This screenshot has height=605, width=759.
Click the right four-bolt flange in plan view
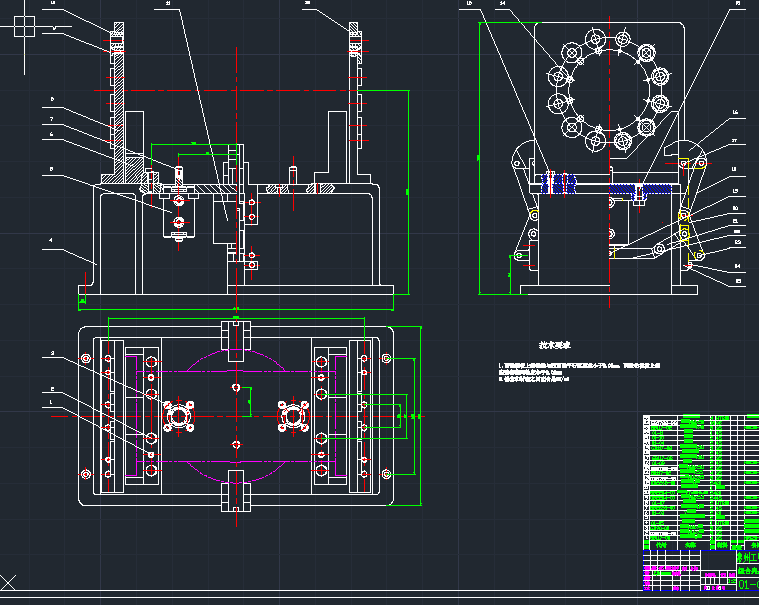pos(293,416)
